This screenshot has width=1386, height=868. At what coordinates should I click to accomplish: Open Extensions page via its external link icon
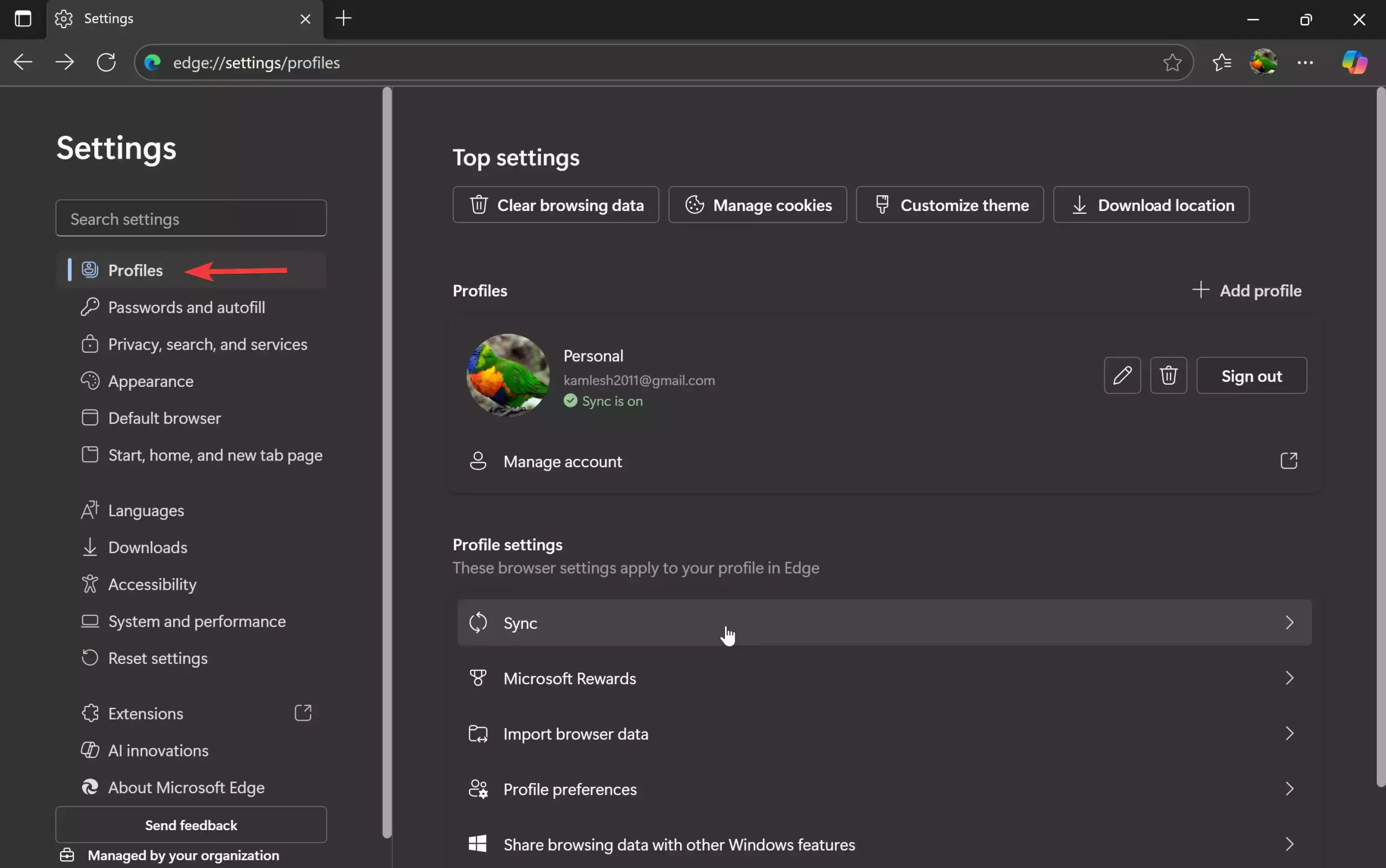[304, 713]
